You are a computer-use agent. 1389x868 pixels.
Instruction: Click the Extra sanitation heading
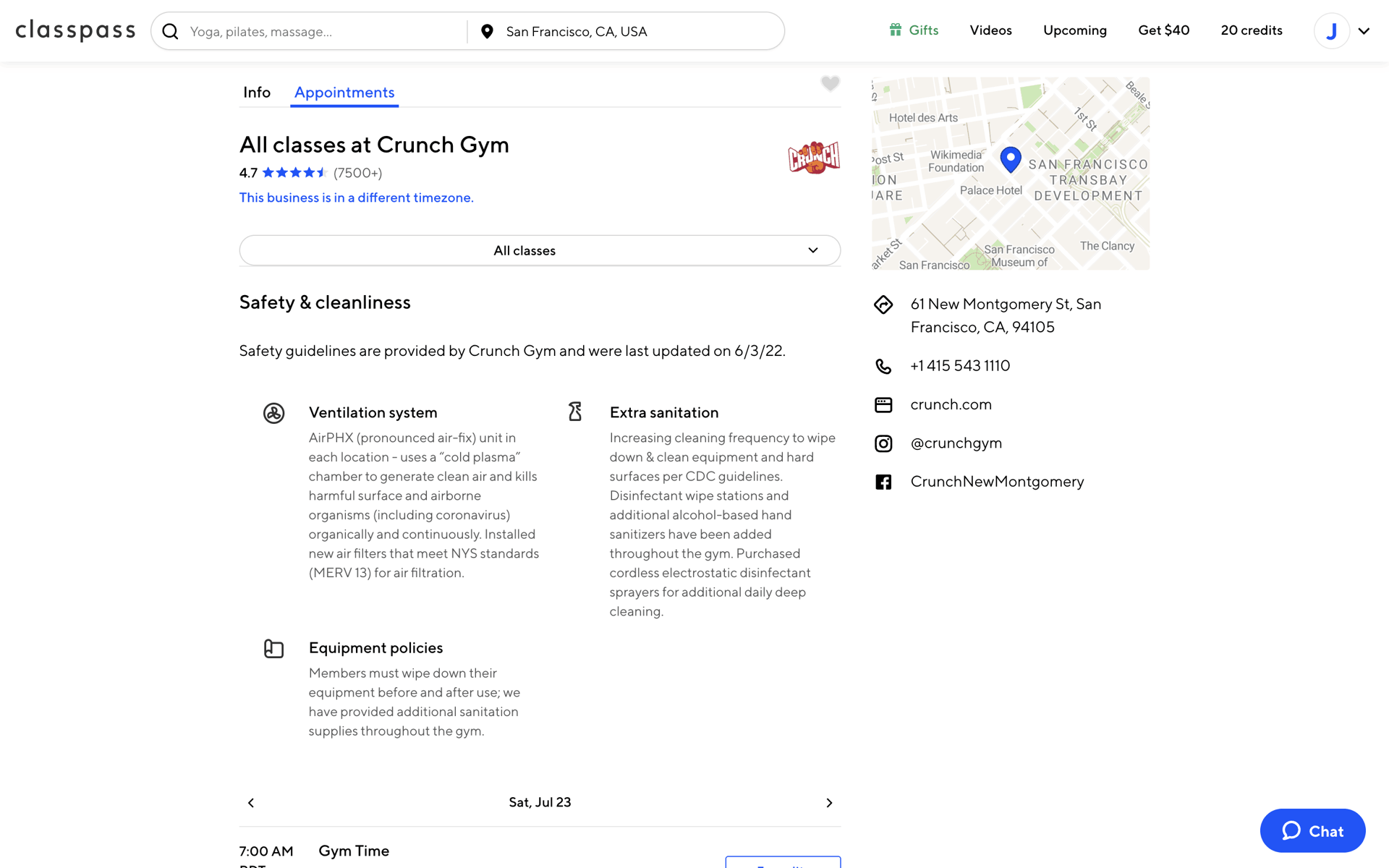click(x=663, y=412)
